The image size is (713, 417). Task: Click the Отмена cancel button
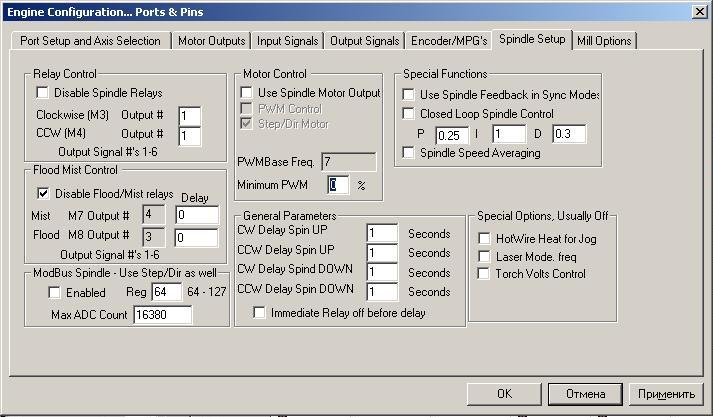585,394
